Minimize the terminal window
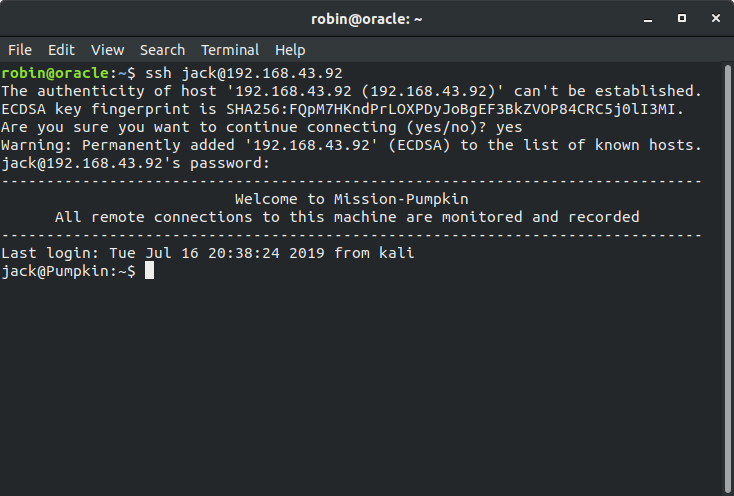This screenshot has width=734, height=496. [x=648, y=19]
